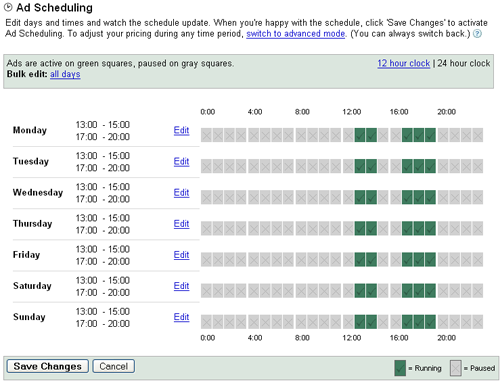500x383 pixels.
Task: Click the Tuesday day label
Action: tap(31, 162)
